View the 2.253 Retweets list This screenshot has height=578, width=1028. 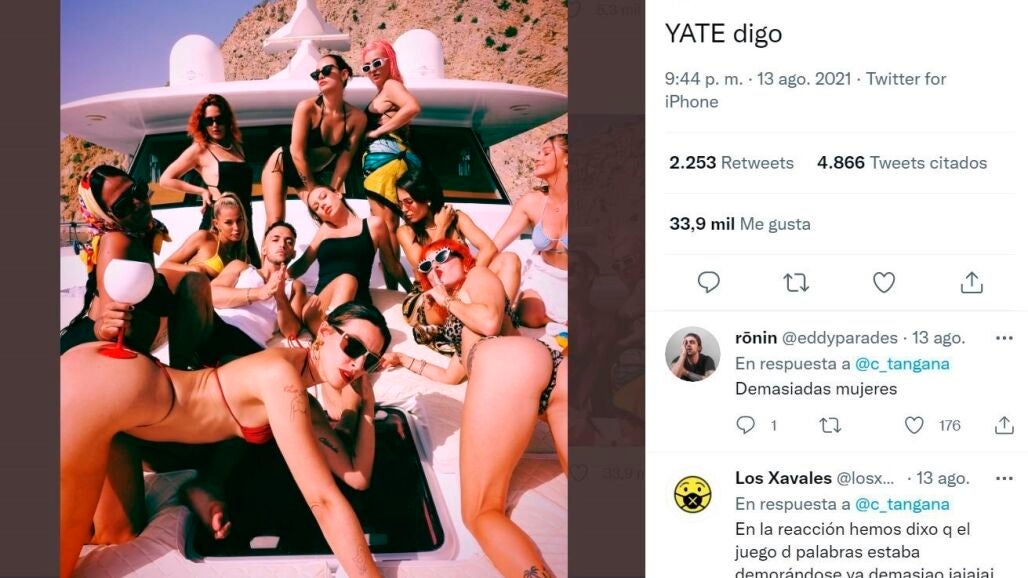tap(731, 163)
